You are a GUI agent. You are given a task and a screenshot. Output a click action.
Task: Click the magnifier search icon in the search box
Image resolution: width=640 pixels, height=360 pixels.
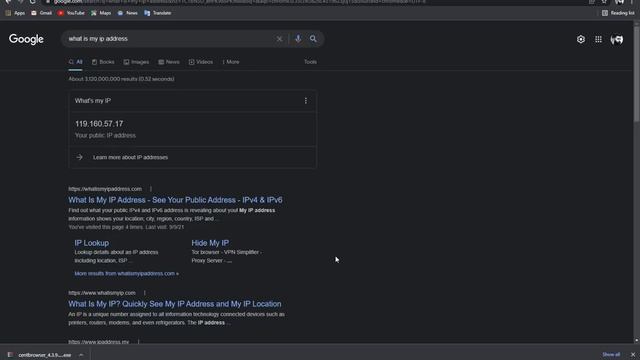313,39
